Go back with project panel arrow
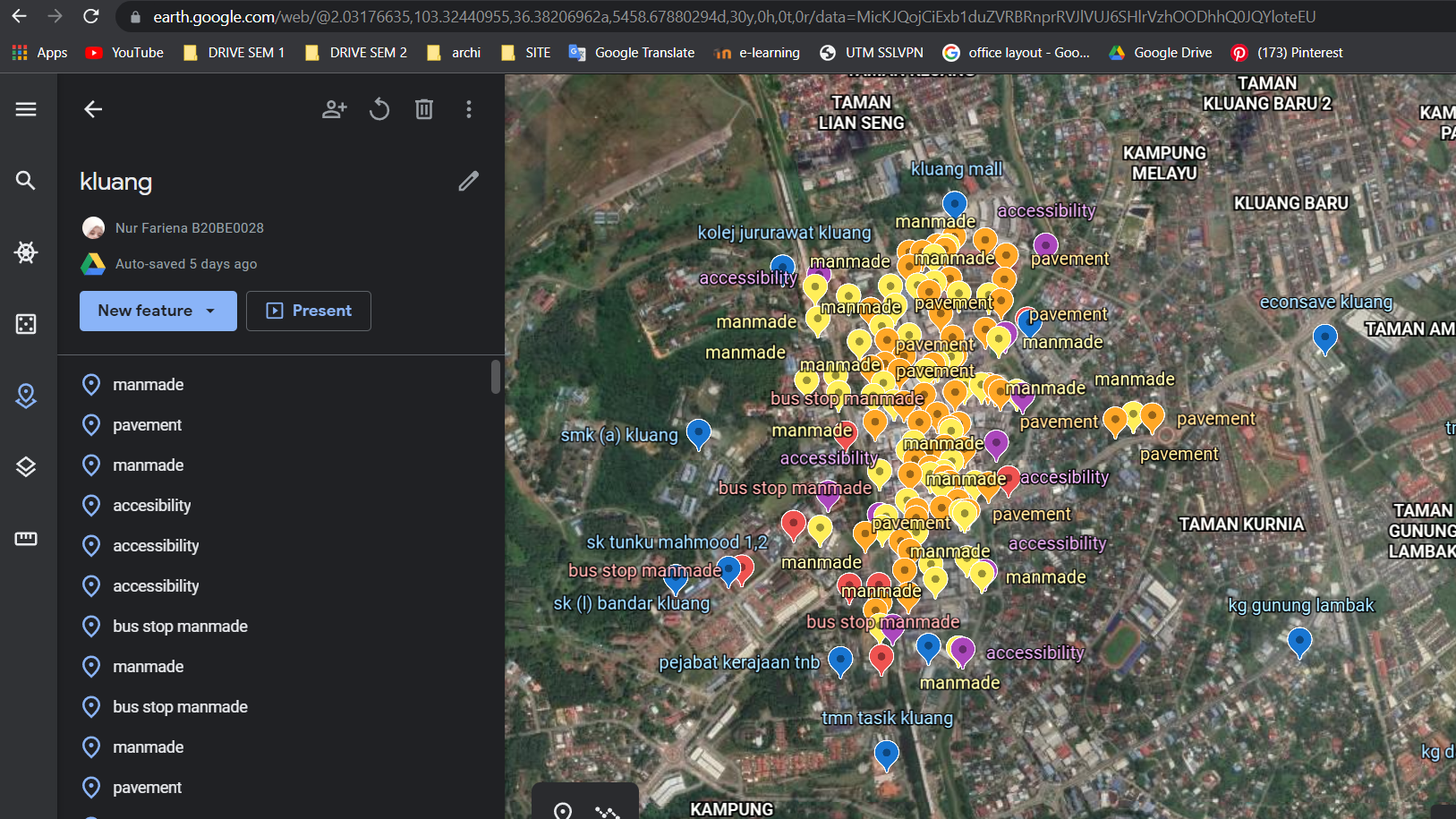The image size is (1456, 819). pyautogui.click(x=93, y=109)
